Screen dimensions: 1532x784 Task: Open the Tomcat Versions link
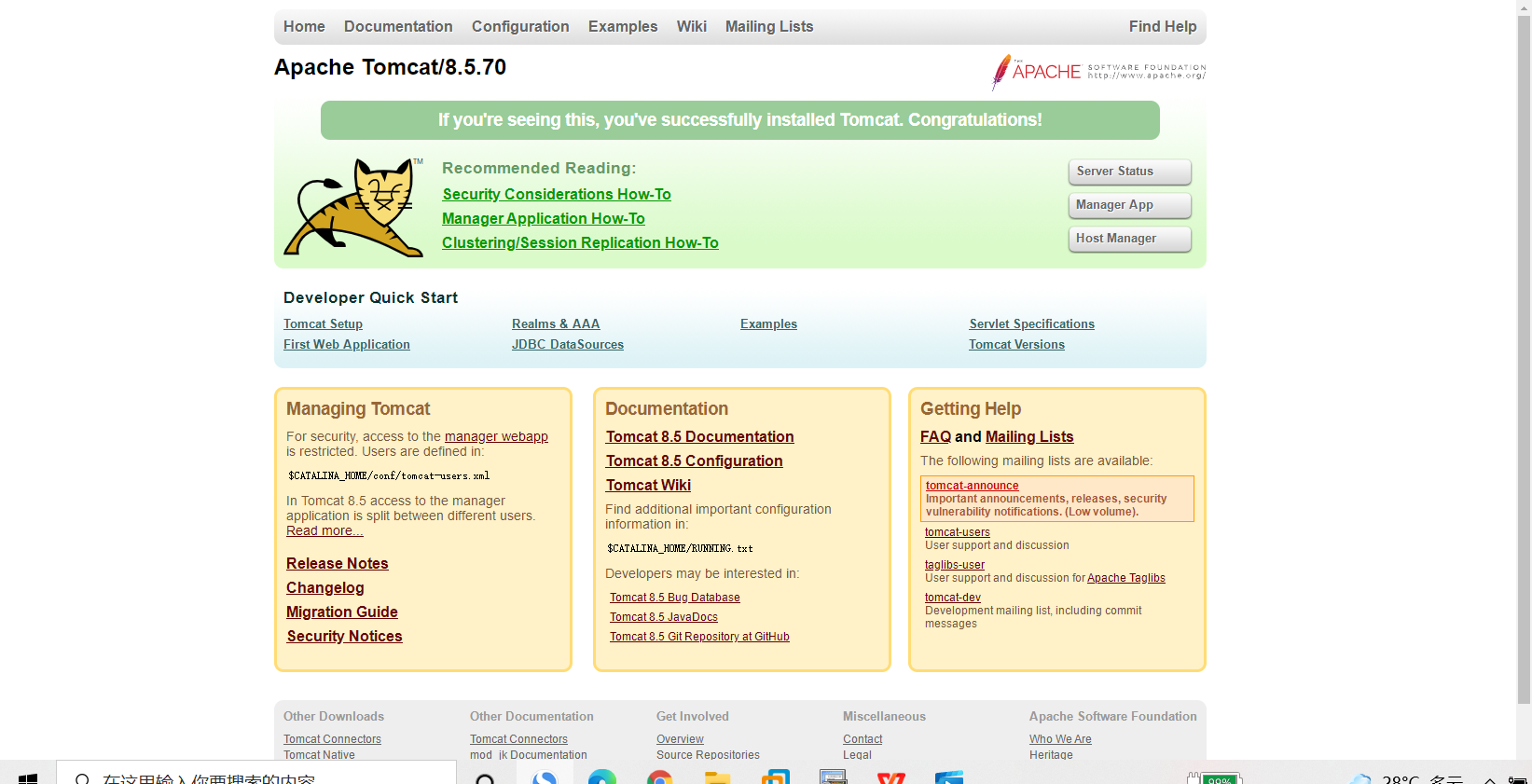(x=1016, y=344)
